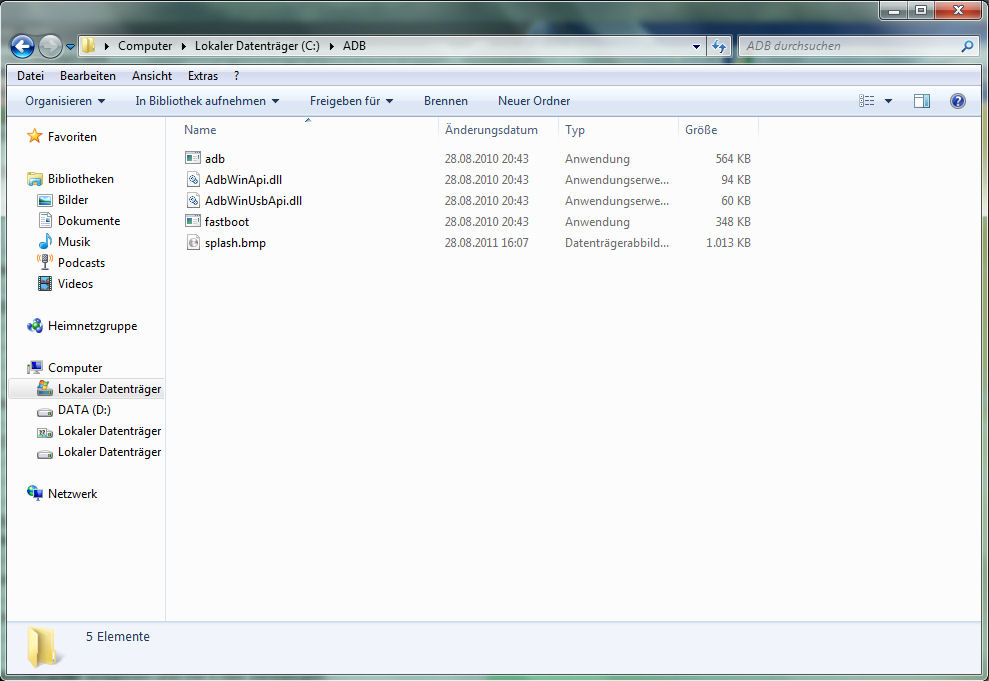Click the Forward navigation arrow
989x681 pixels.
50,46
